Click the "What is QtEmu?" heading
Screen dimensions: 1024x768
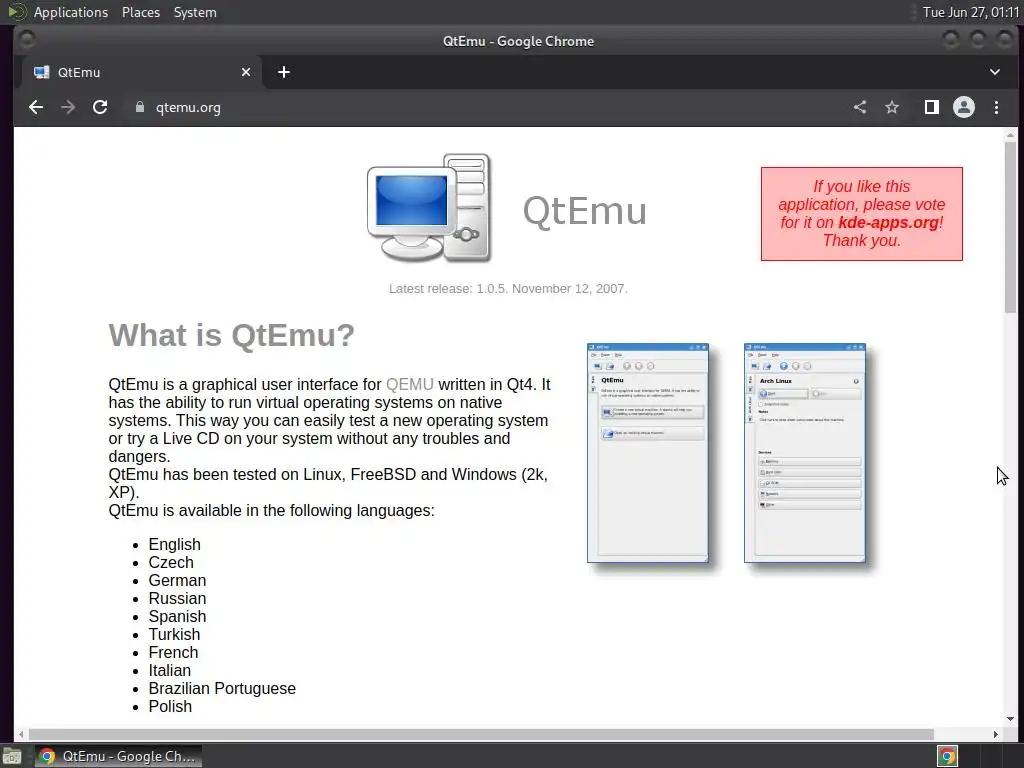(231, 335)
